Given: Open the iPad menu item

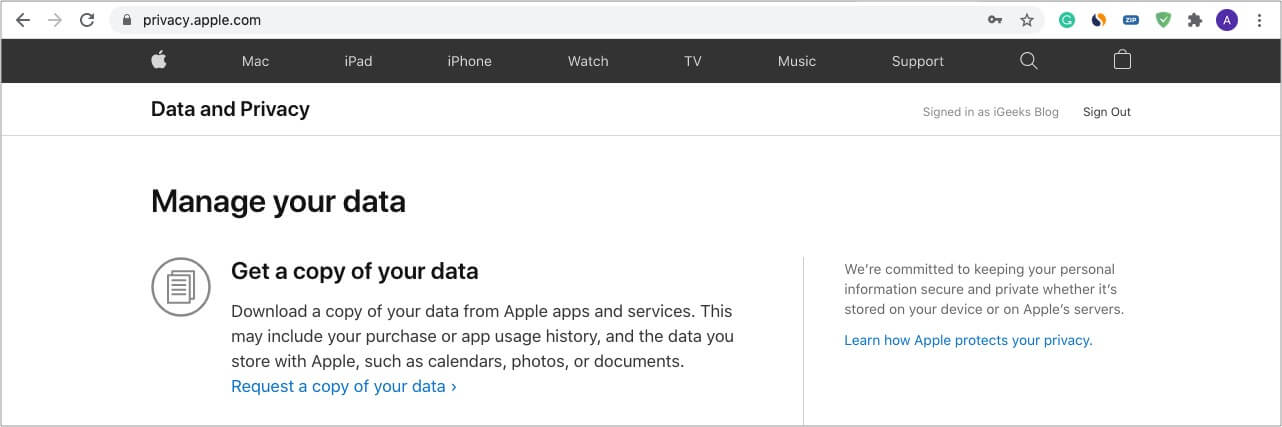Looking at the screenshot, I should coord(358,61).
